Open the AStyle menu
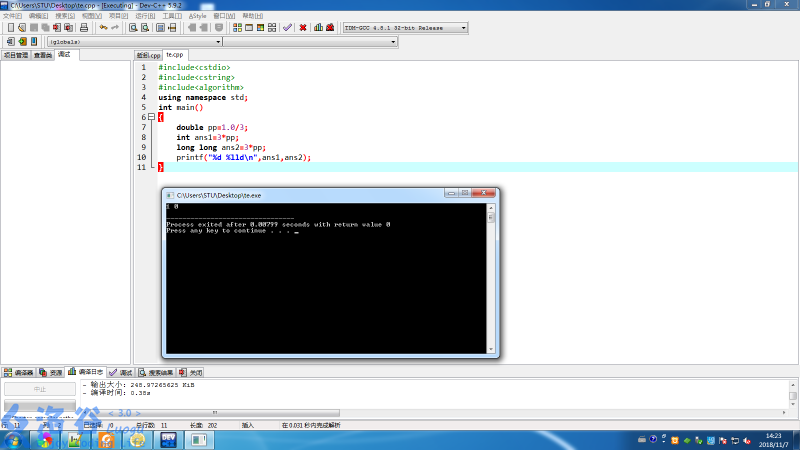The height and width of the screenshot is (450, 800). pos(198,16)
